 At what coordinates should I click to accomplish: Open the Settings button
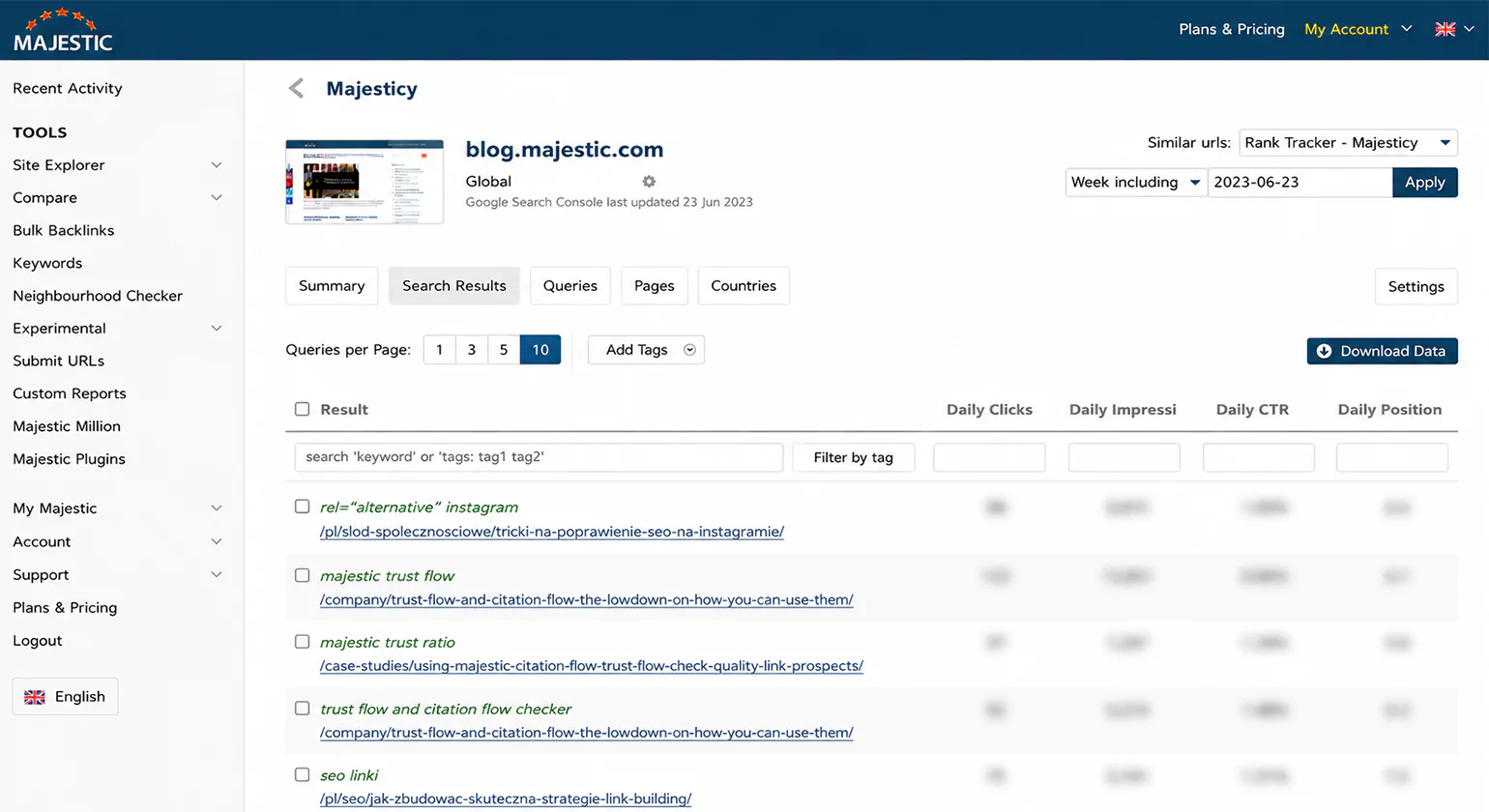[1416, 286]
